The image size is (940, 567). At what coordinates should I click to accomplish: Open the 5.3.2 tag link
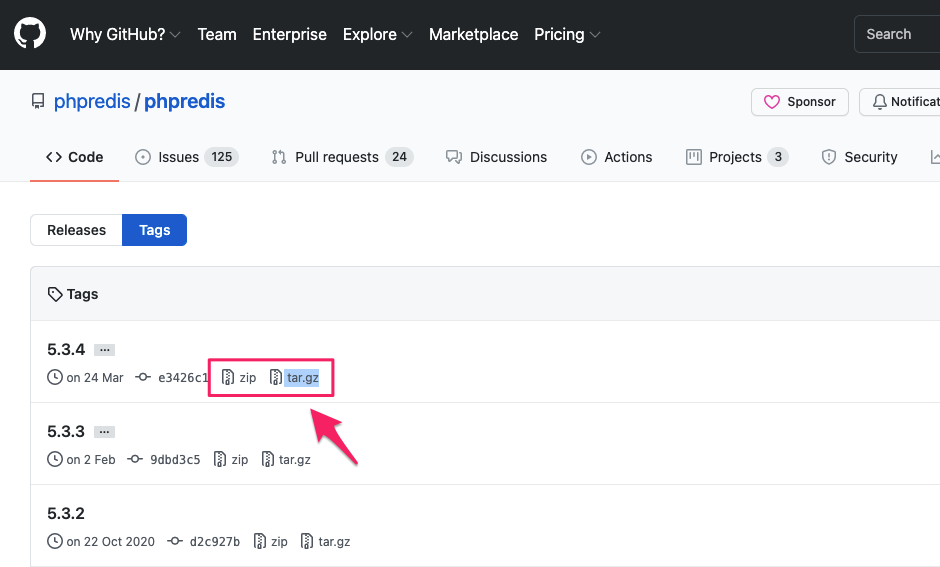coord(66,514)
